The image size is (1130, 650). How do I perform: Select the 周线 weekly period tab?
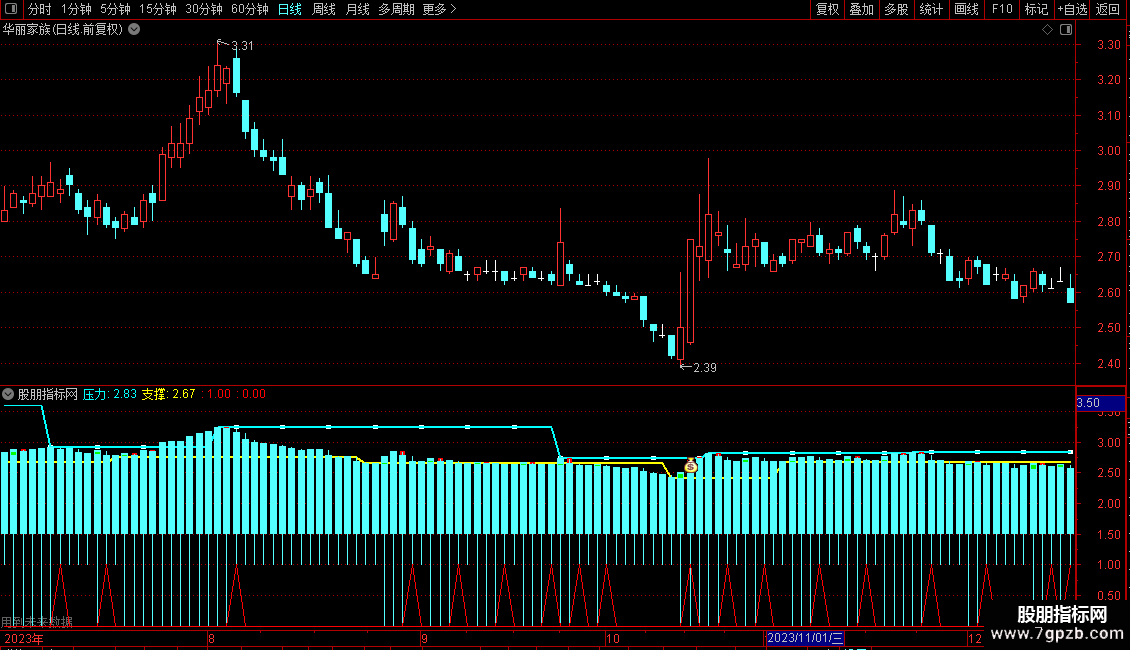(x=324, y=9)
